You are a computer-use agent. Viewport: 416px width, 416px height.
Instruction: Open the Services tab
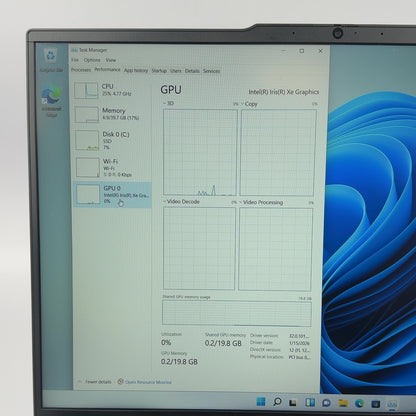pyautogui.click(x=211, y=71)
